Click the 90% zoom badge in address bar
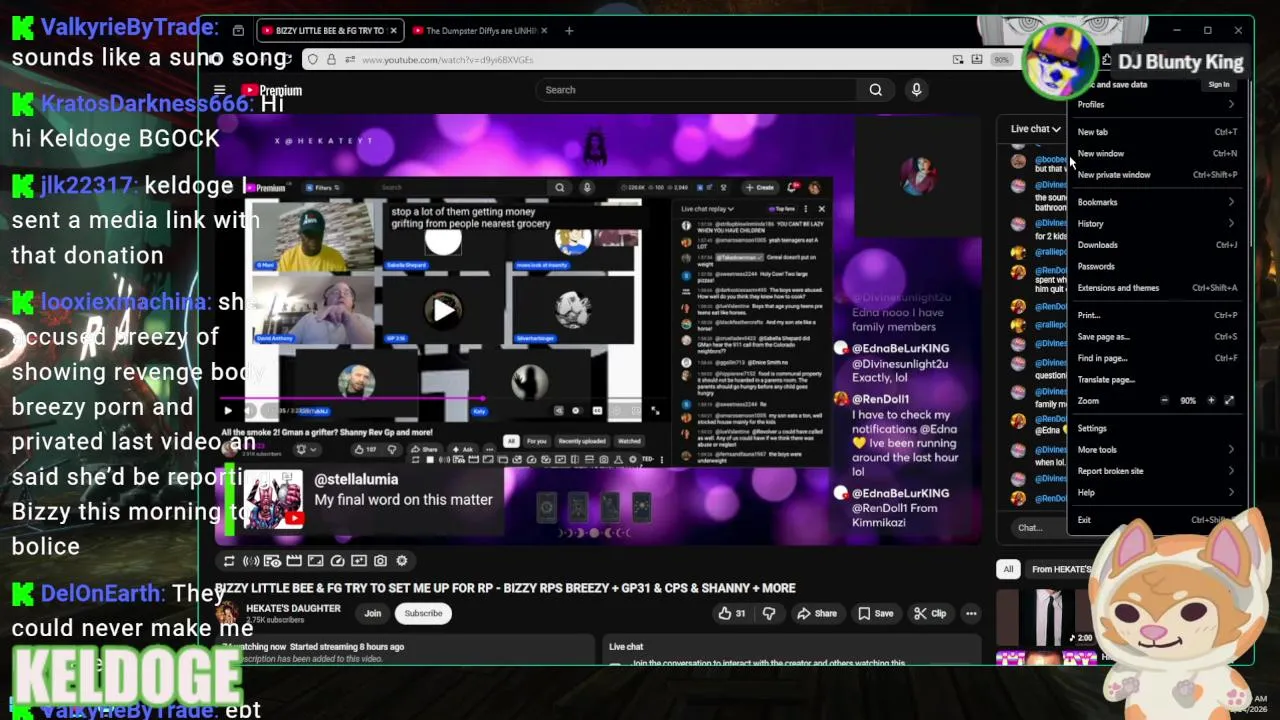1280x720 pixels. 1001,60
